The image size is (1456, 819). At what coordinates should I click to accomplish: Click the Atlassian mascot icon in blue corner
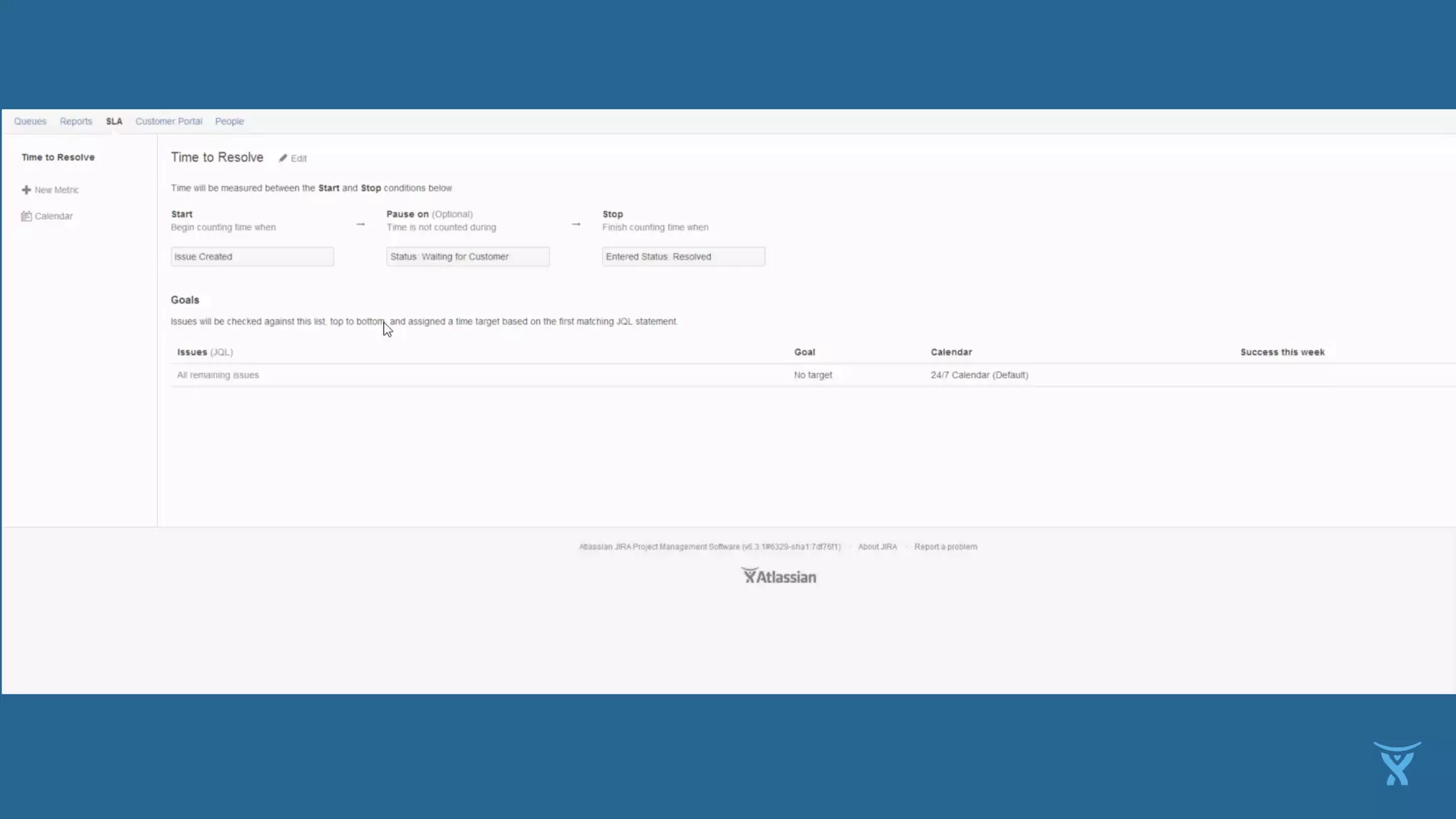[x=1397, y=764]
